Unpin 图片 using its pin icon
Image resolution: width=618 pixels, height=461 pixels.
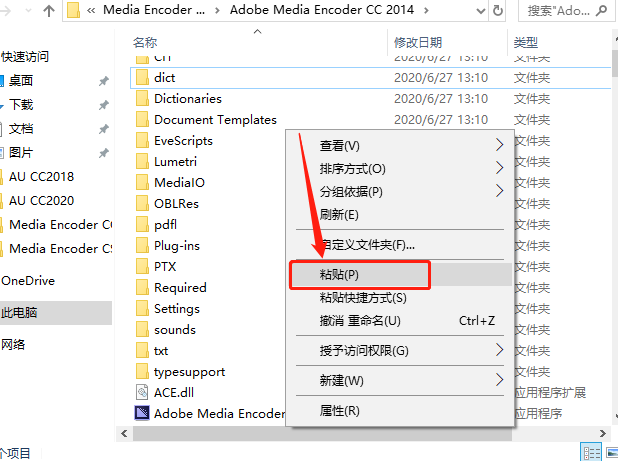click(104, 153)
